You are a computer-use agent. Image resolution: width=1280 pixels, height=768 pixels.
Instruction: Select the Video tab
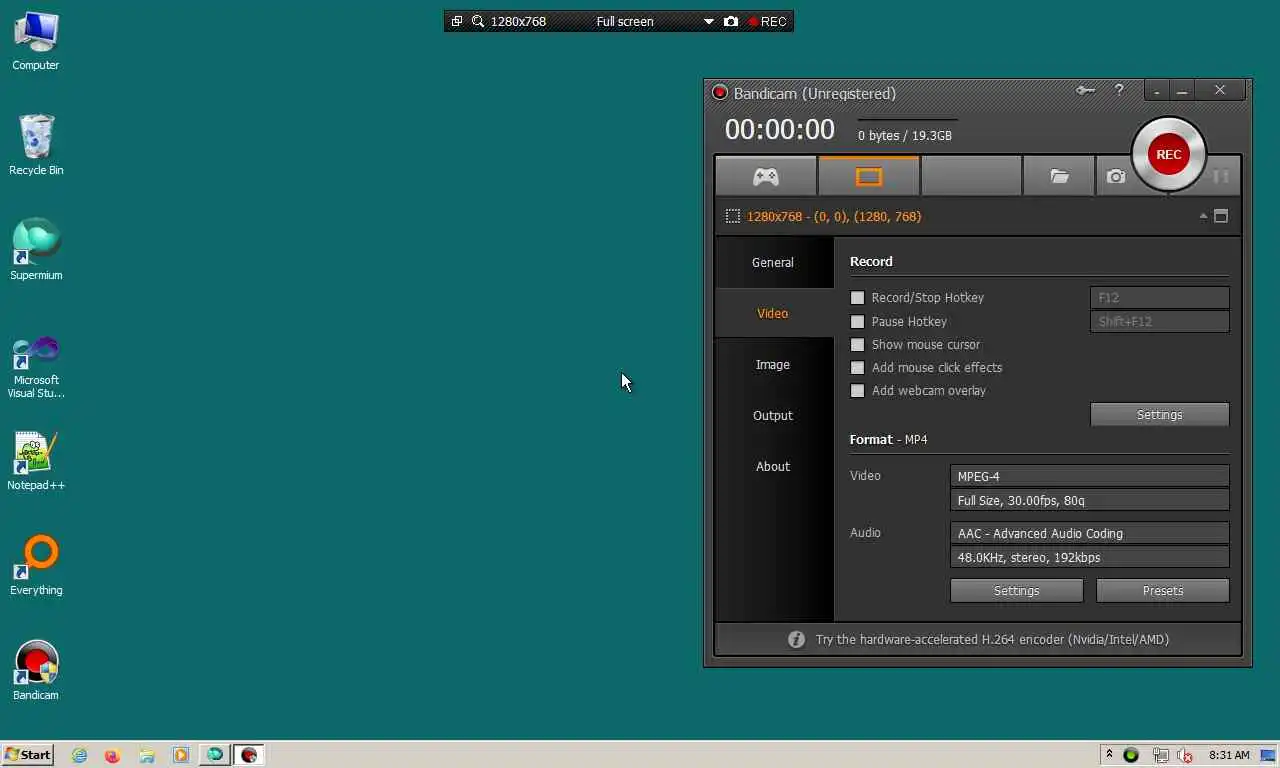(x=773, y=313)
